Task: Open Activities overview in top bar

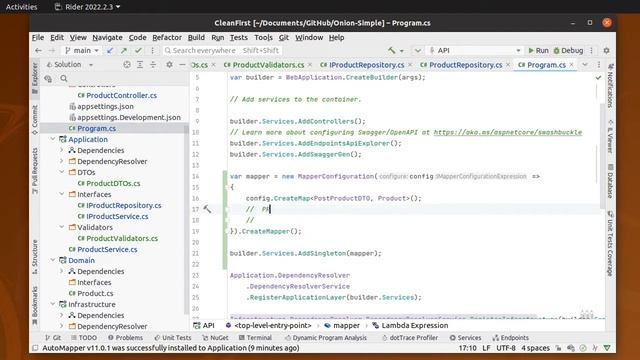Action: pos(21,7)
